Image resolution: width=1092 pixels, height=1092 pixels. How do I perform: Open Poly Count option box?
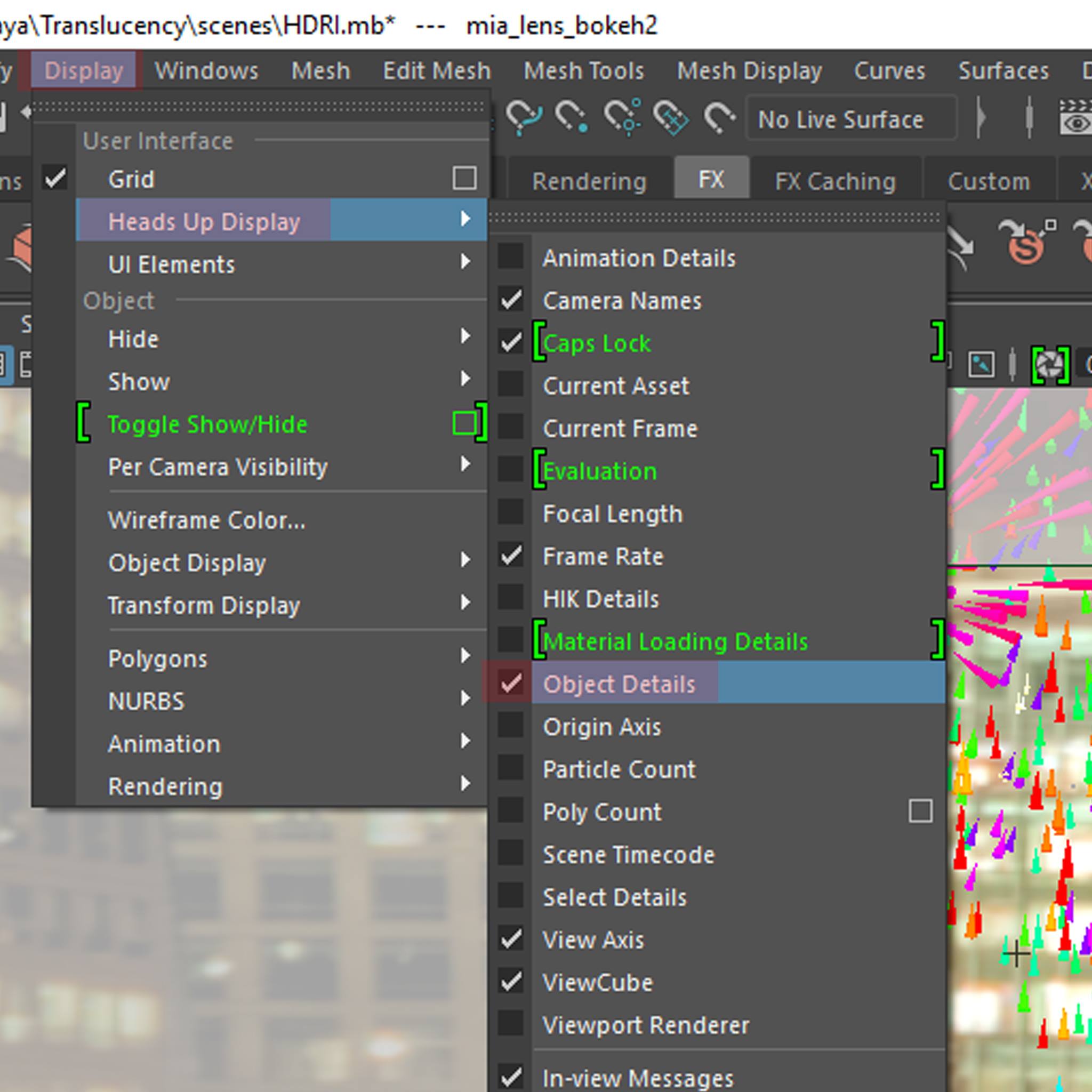920,812
